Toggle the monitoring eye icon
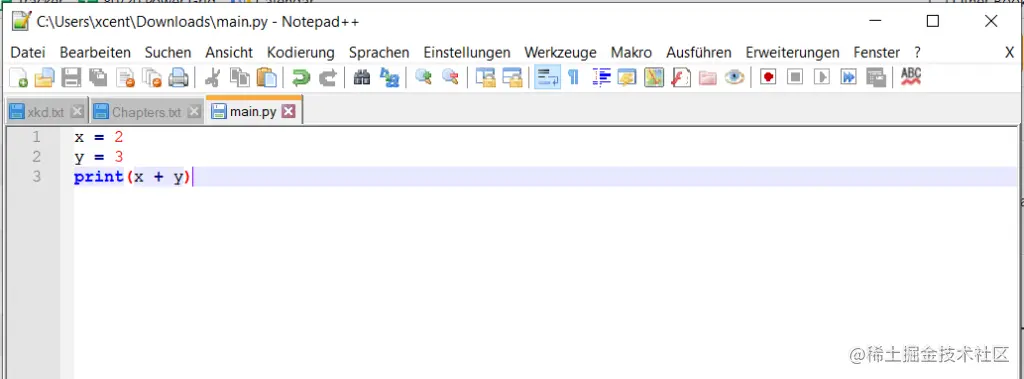 (735, 78)
